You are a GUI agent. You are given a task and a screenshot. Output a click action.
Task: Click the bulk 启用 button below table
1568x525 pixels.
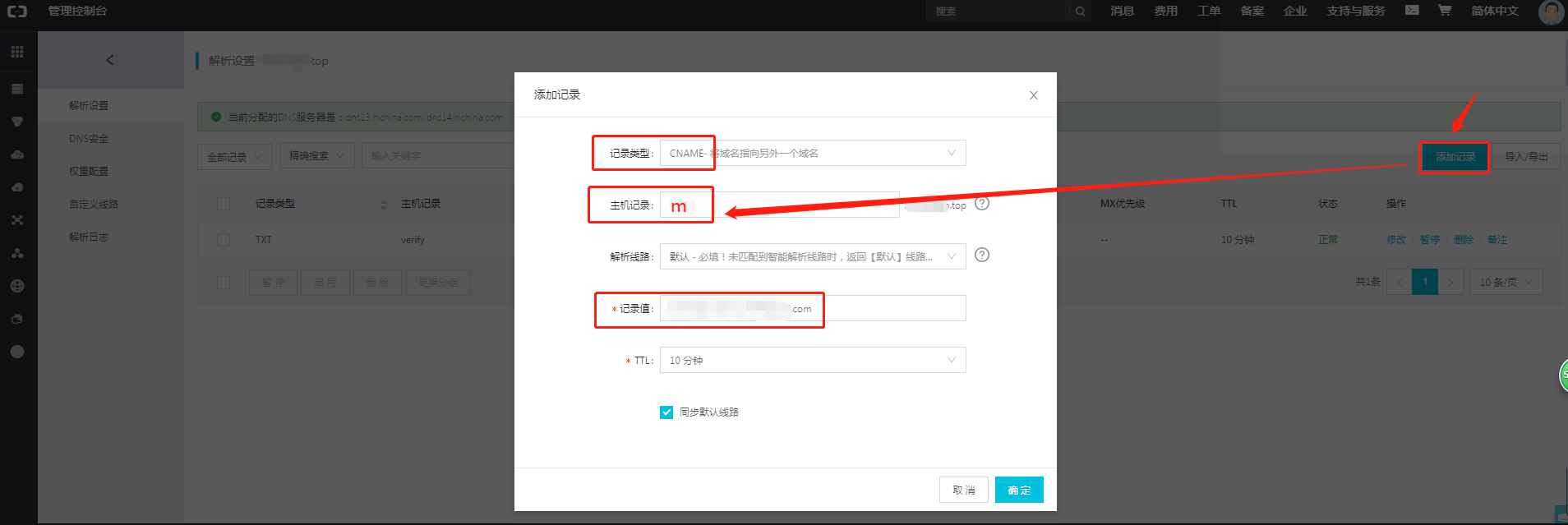[x=325, y=282]
